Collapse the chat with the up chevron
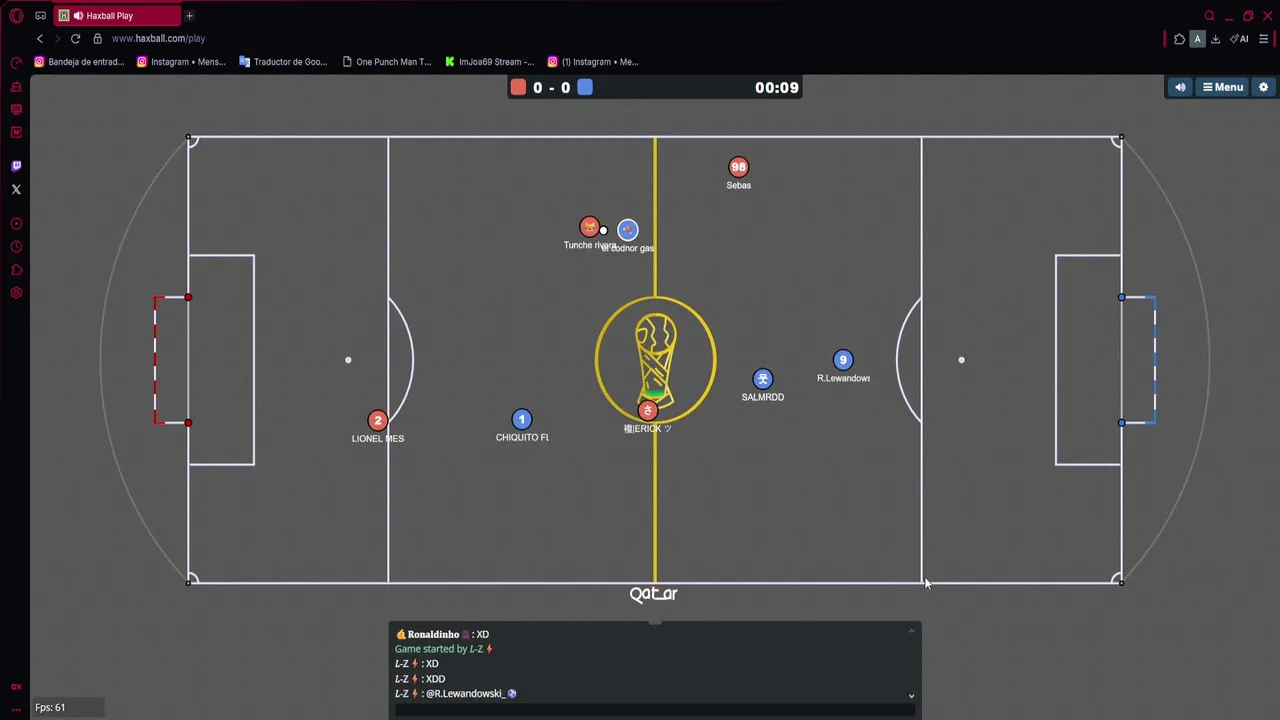Image resolution: width=1280 pixels, height=720 pixels. (911, 631)
